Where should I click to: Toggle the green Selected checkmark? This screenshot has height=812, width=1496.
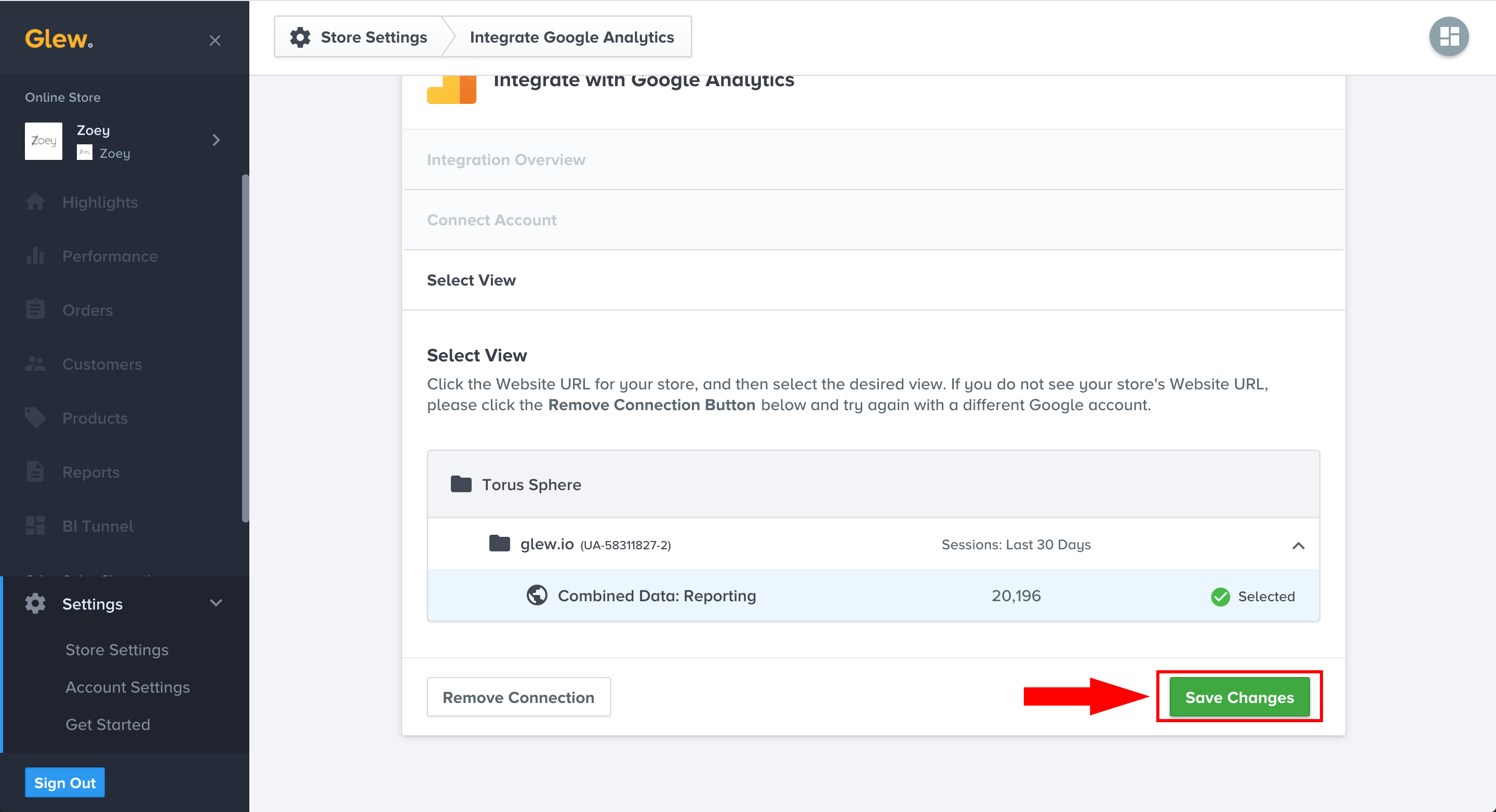click(x=1220, y=597)
